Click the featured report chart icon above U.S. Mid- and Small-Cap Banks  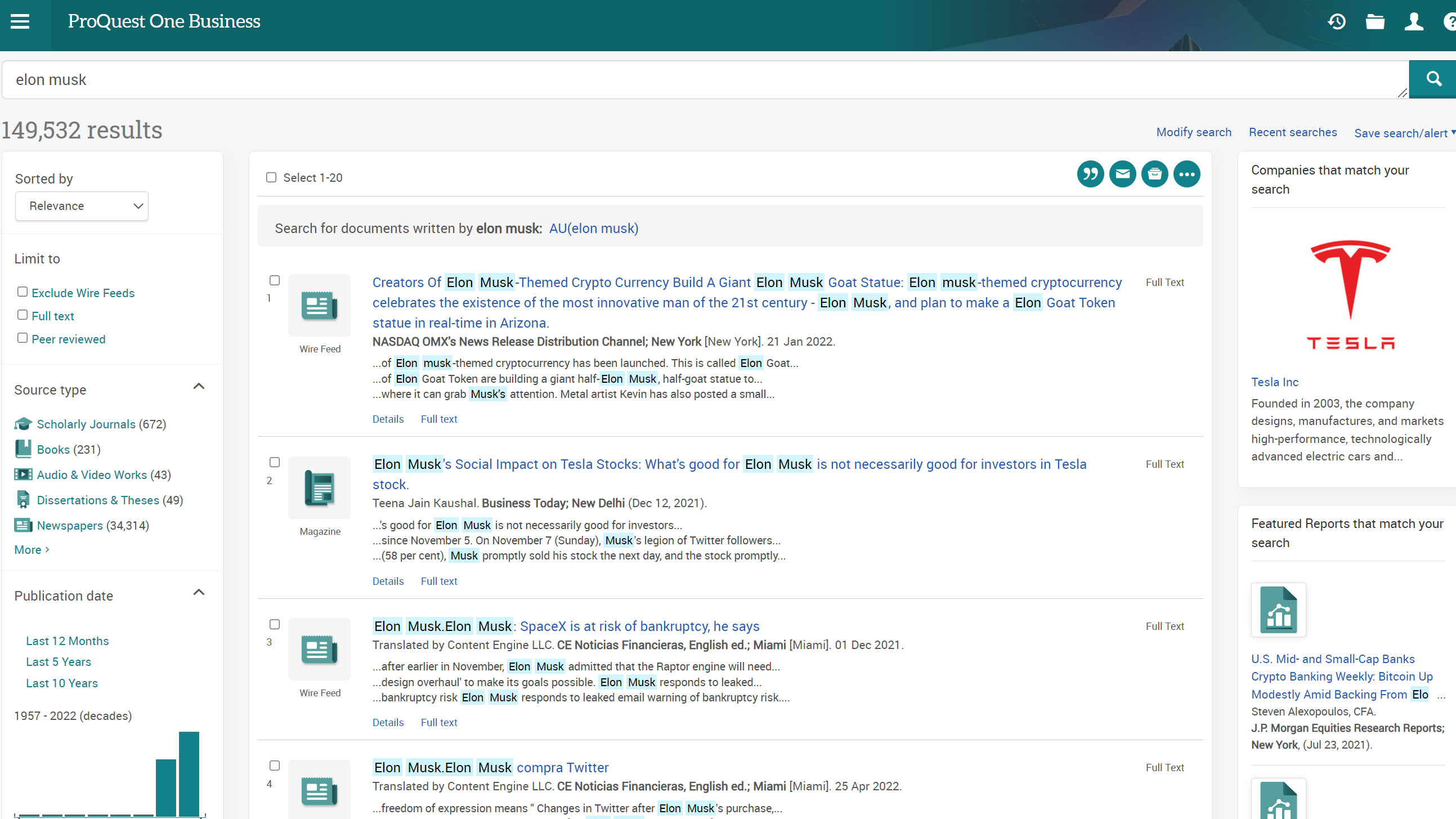pyautogui.click(x=1279, y=610)
